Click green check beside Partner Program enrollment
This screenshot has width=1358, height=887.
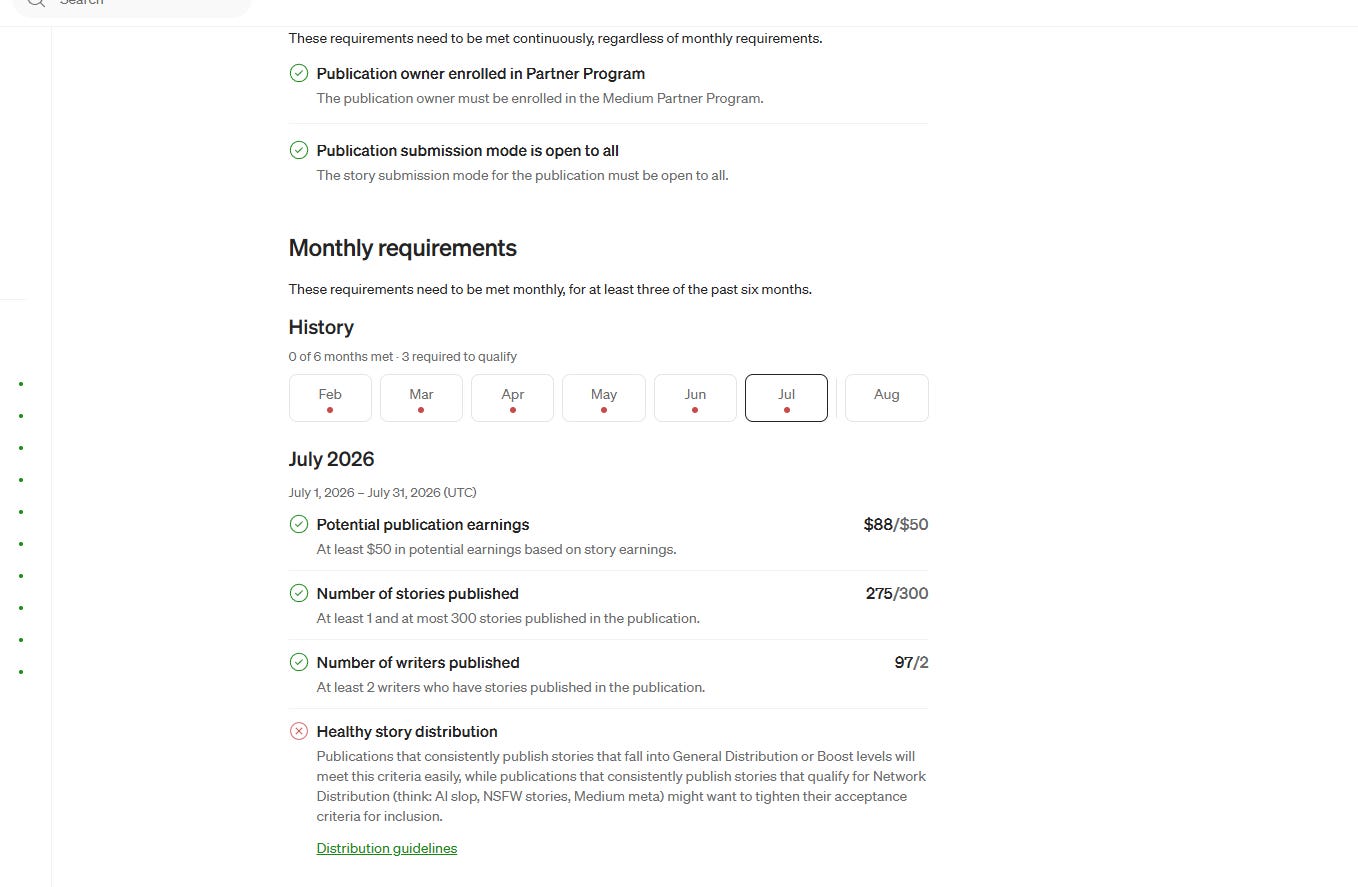click(x=298, y=73)
